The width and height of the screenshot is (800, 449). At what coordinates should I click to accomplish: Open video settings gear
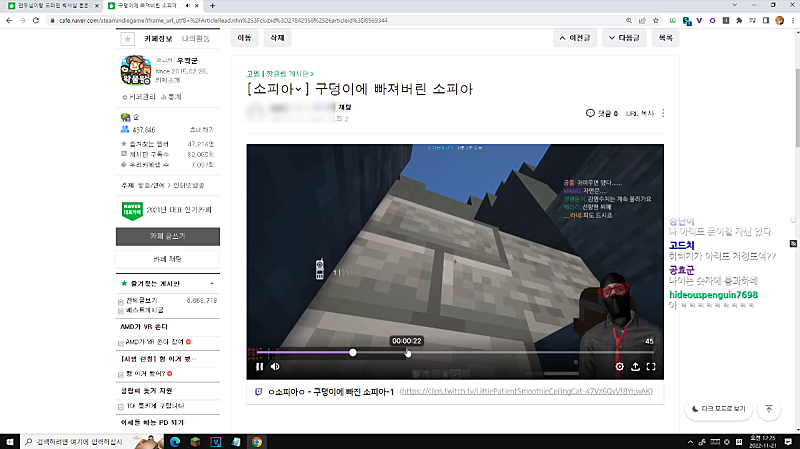click(x=619, y=366)
